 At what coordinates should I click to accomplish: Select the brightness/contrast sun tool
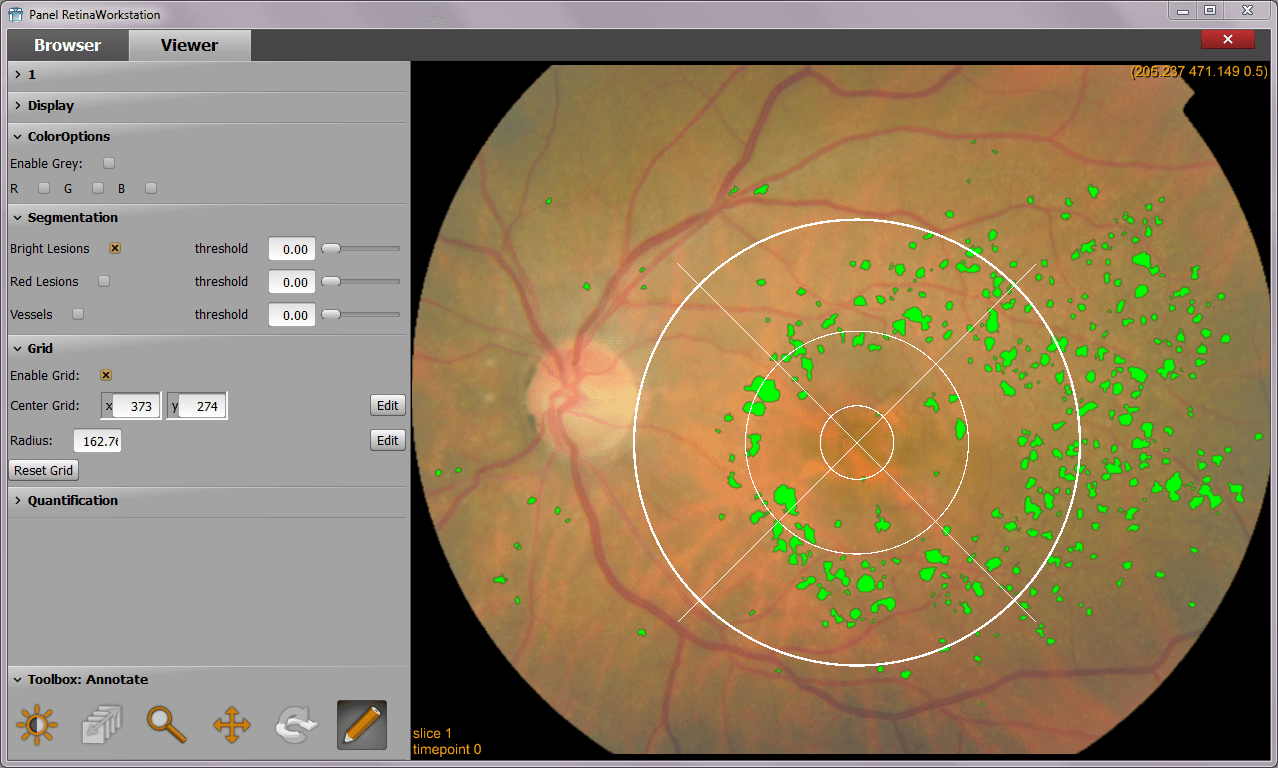(x=37, y=725)
